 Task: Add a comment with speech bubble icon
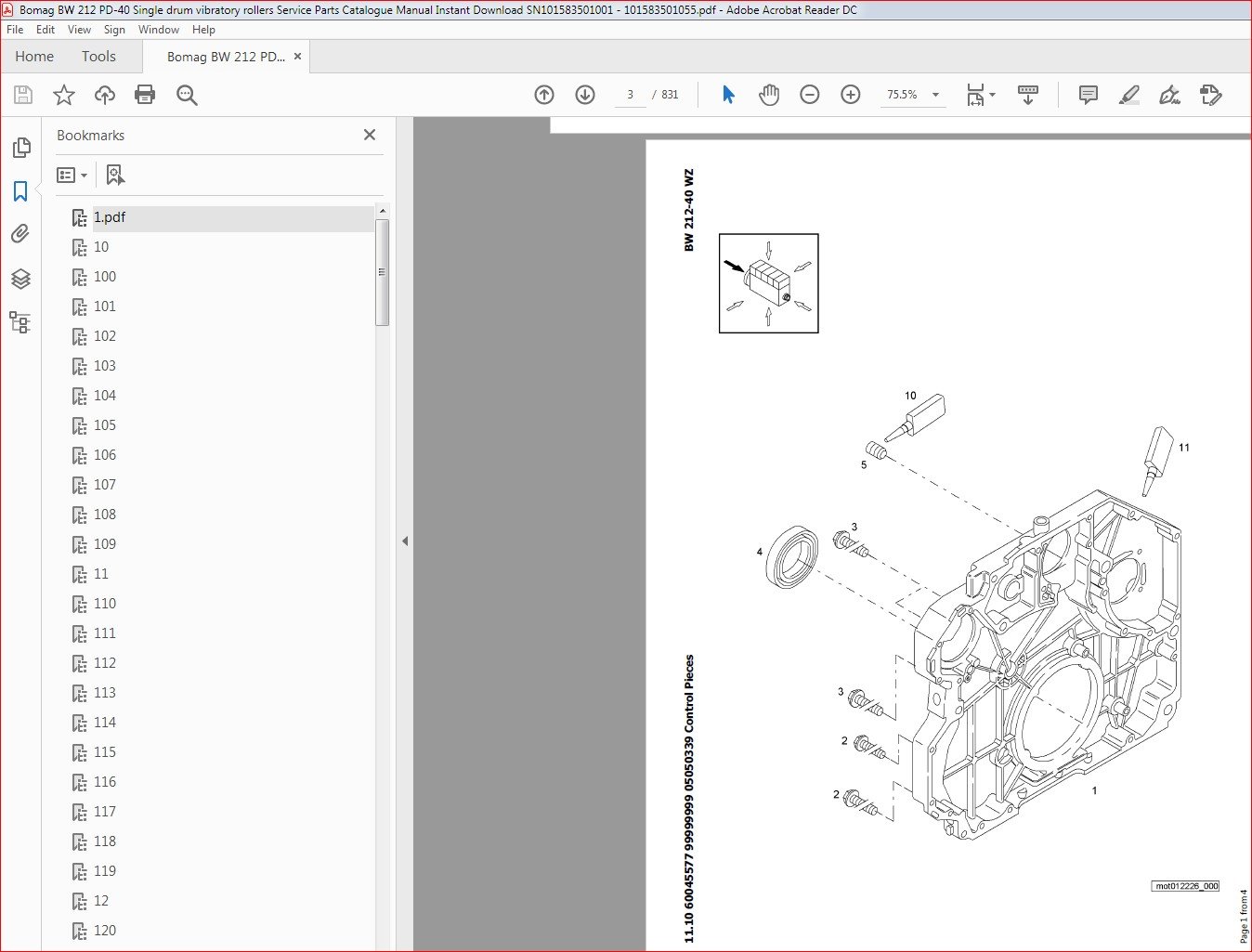click(x=1089, y=95)
